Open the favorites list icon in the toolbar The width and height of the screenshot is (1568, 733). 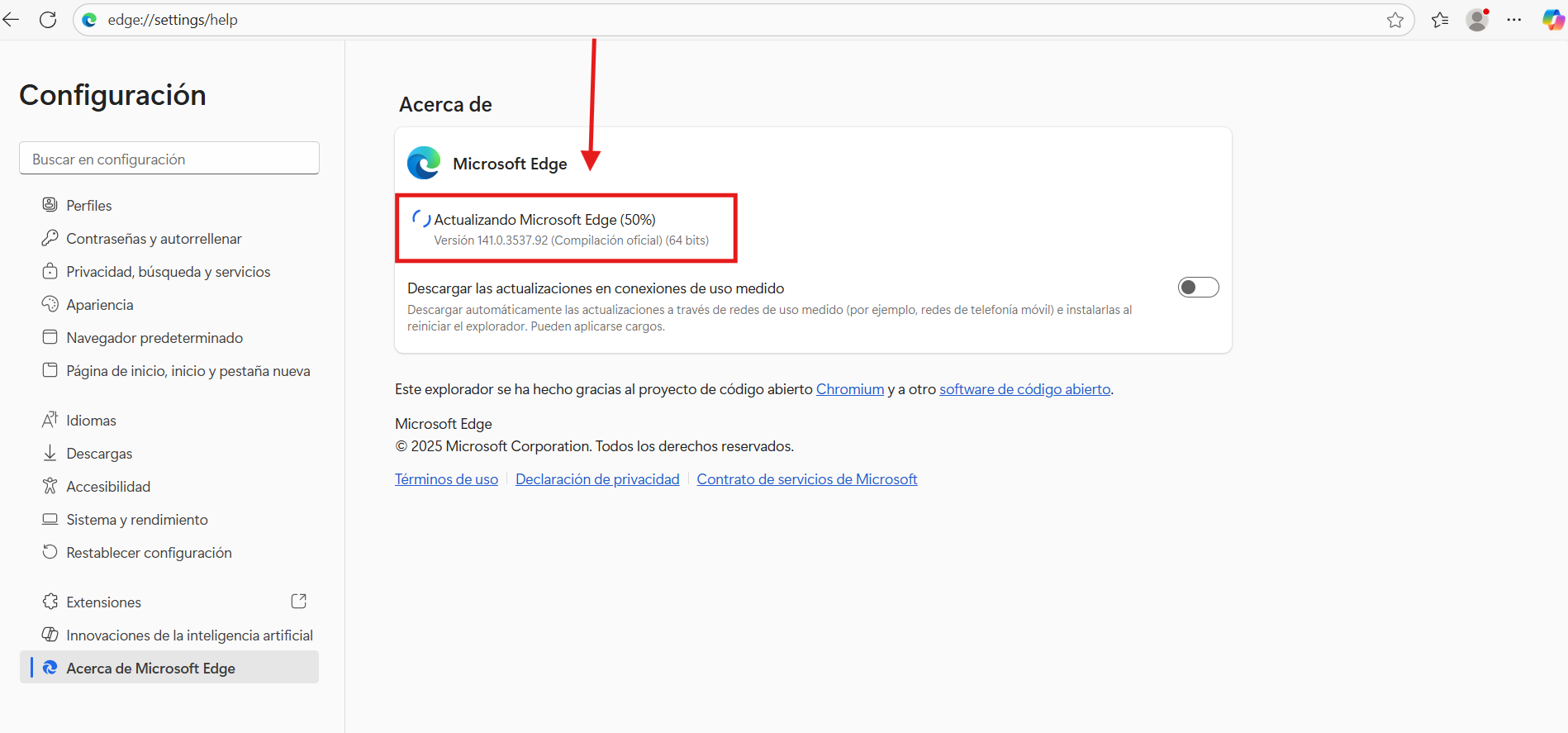click(1440, 20)
